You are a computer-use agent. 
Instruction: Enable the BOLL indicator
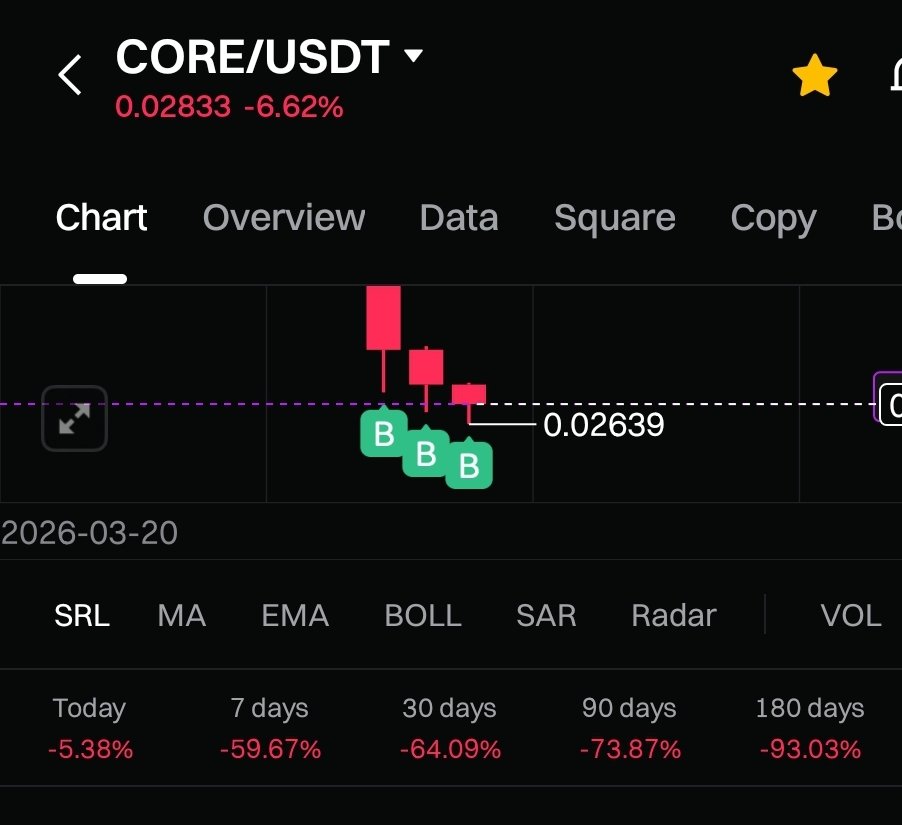[x=423, y=615]
